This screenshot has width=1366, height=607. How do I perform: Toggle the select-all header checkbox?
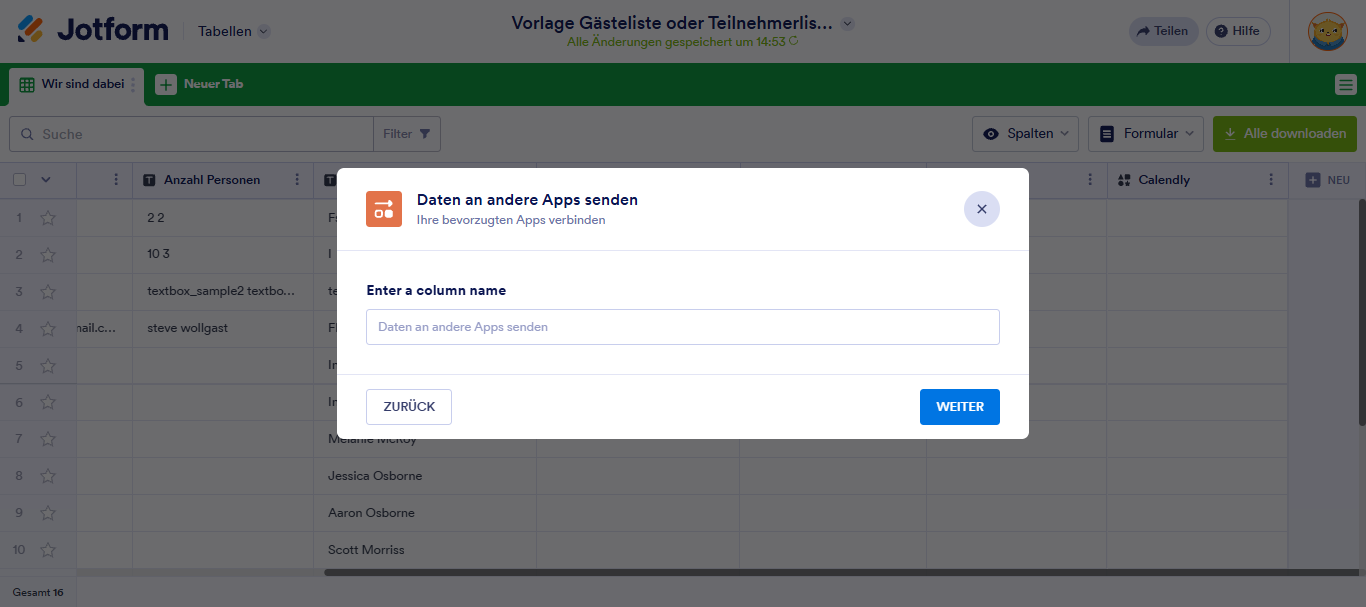(x=19, y=180)
